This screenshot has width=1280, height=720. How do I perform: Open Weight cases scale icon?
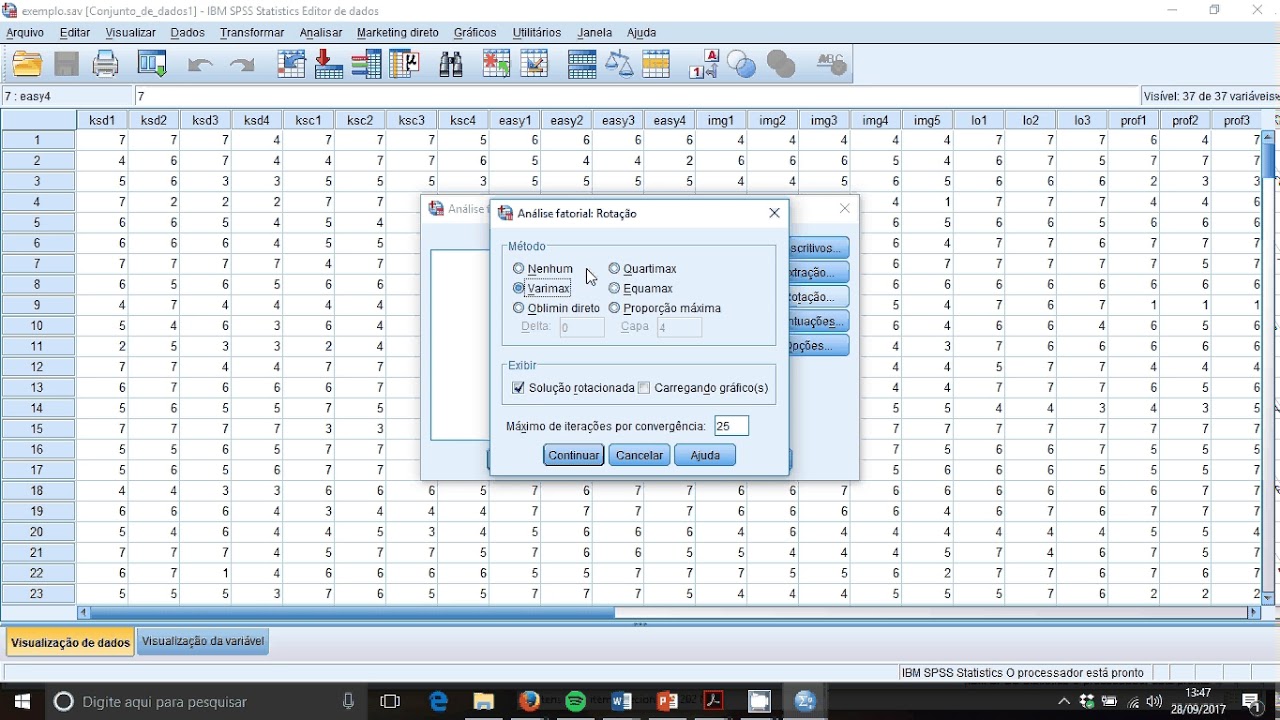coord(619,65)
